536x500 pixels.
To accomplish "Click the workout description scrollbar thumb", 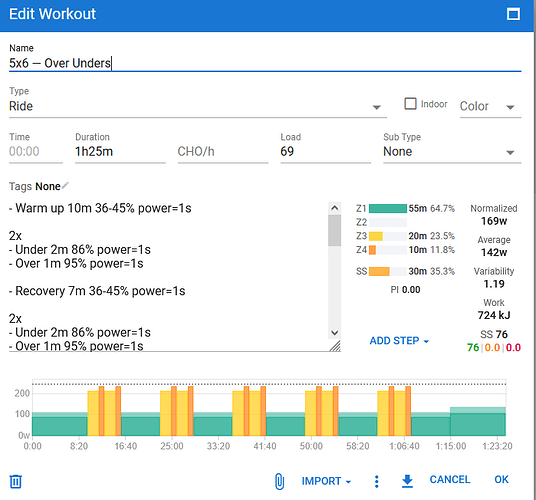I will click(x=335, y=230).
